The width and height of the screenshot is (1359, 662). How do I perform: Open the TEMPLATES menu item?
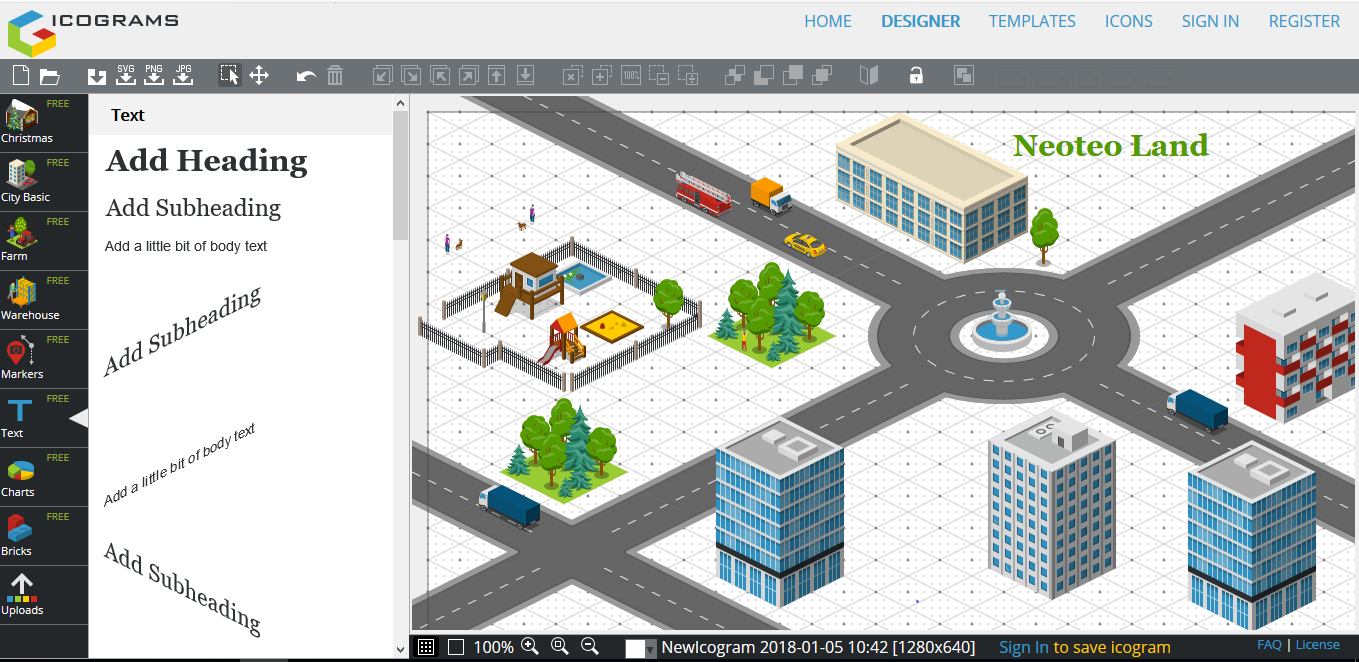[x=1032, y=21]
